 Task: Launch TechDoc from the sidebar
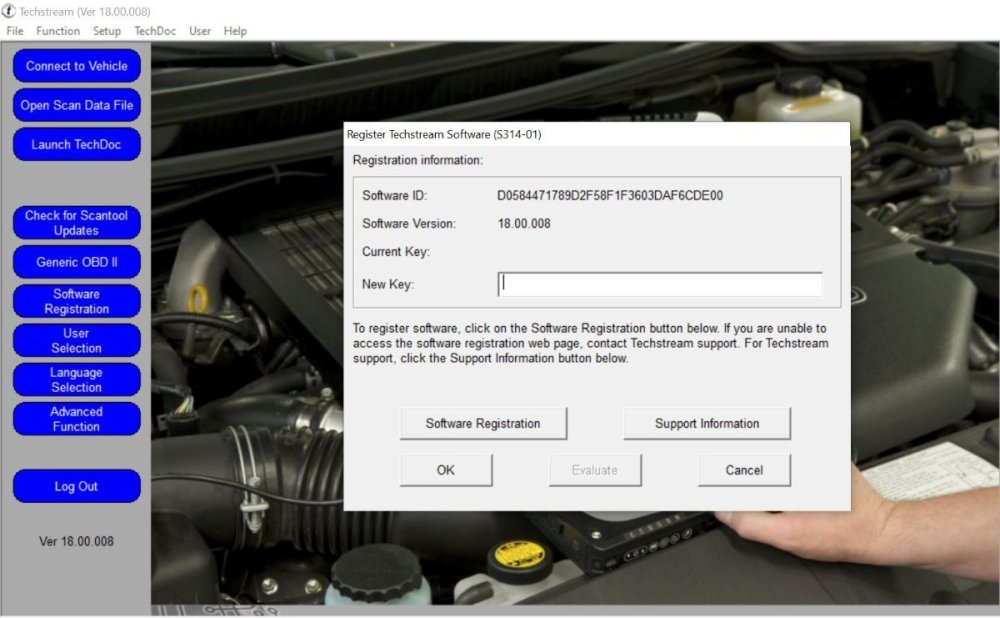pyautogui.click(x=76, y=144)
